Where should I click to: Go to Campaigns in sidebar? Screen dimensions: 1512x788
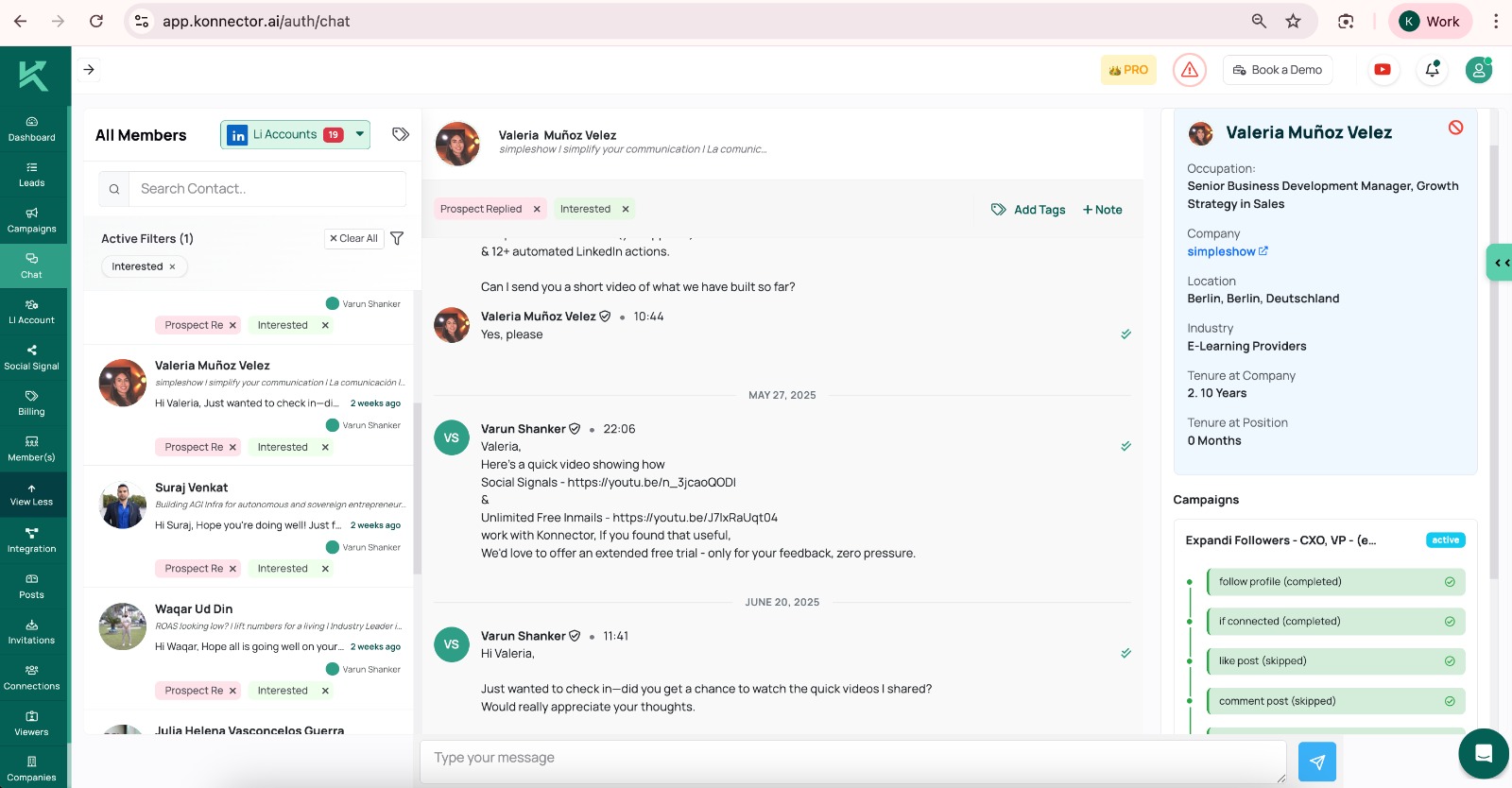(32, 220)
